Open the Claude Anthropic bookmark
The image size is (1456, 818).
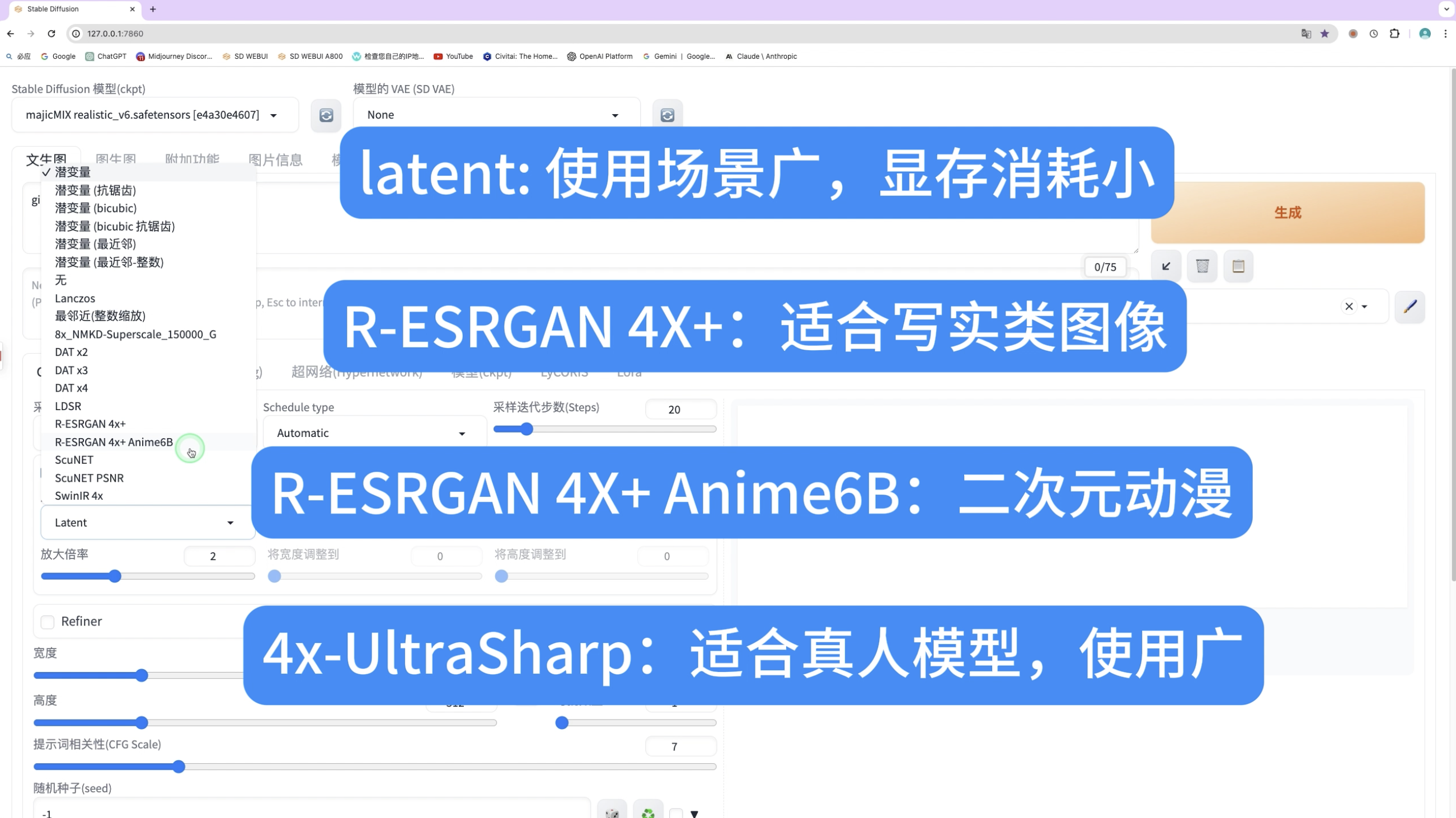761,56
